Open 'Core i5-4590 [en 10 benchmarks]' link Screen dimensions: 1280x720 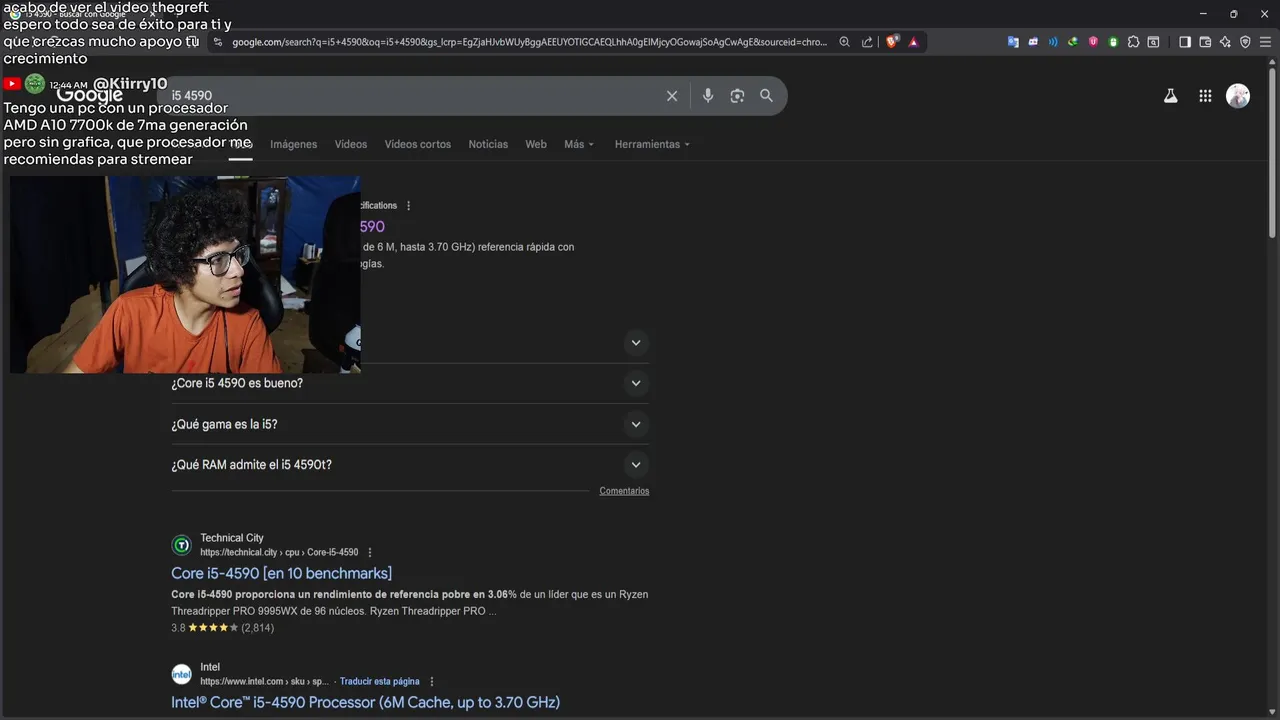tap(281, 573)
